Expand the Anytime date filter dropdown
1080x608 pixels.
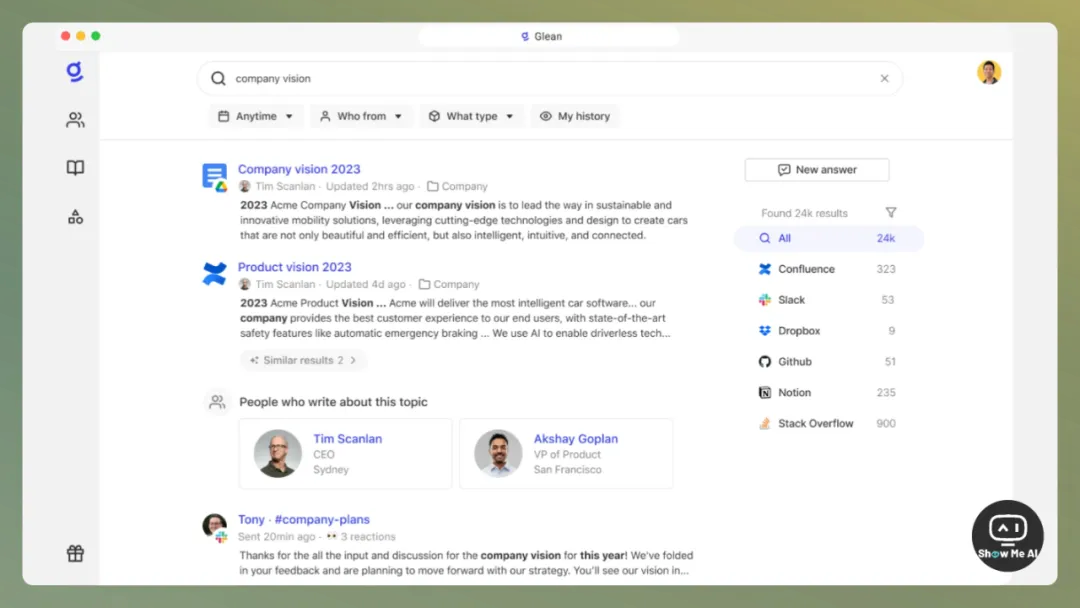click(x=256, y=116)
